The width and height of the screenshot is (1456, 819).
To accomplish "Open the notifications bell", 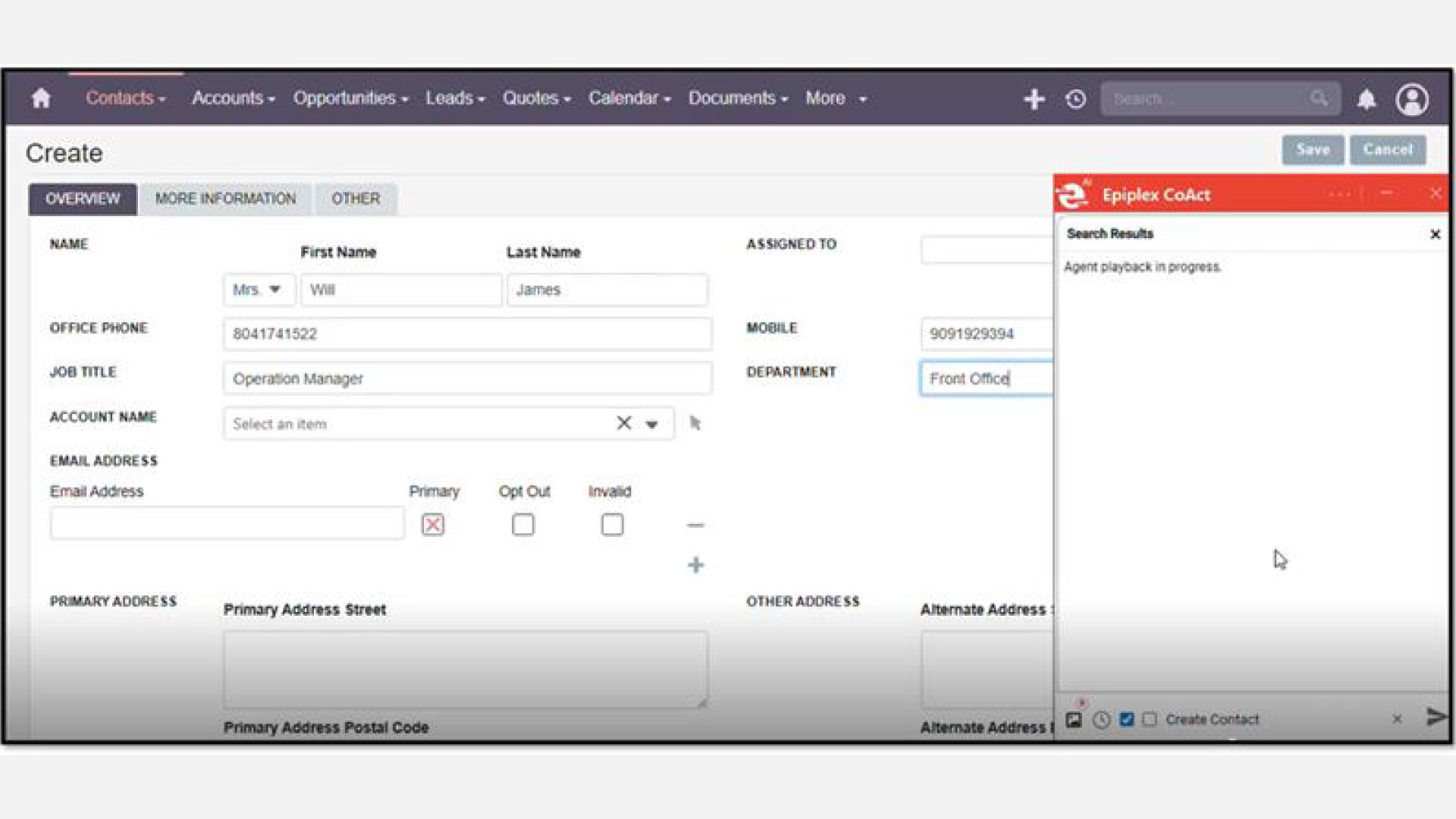I will click(x=1366, y=99).
